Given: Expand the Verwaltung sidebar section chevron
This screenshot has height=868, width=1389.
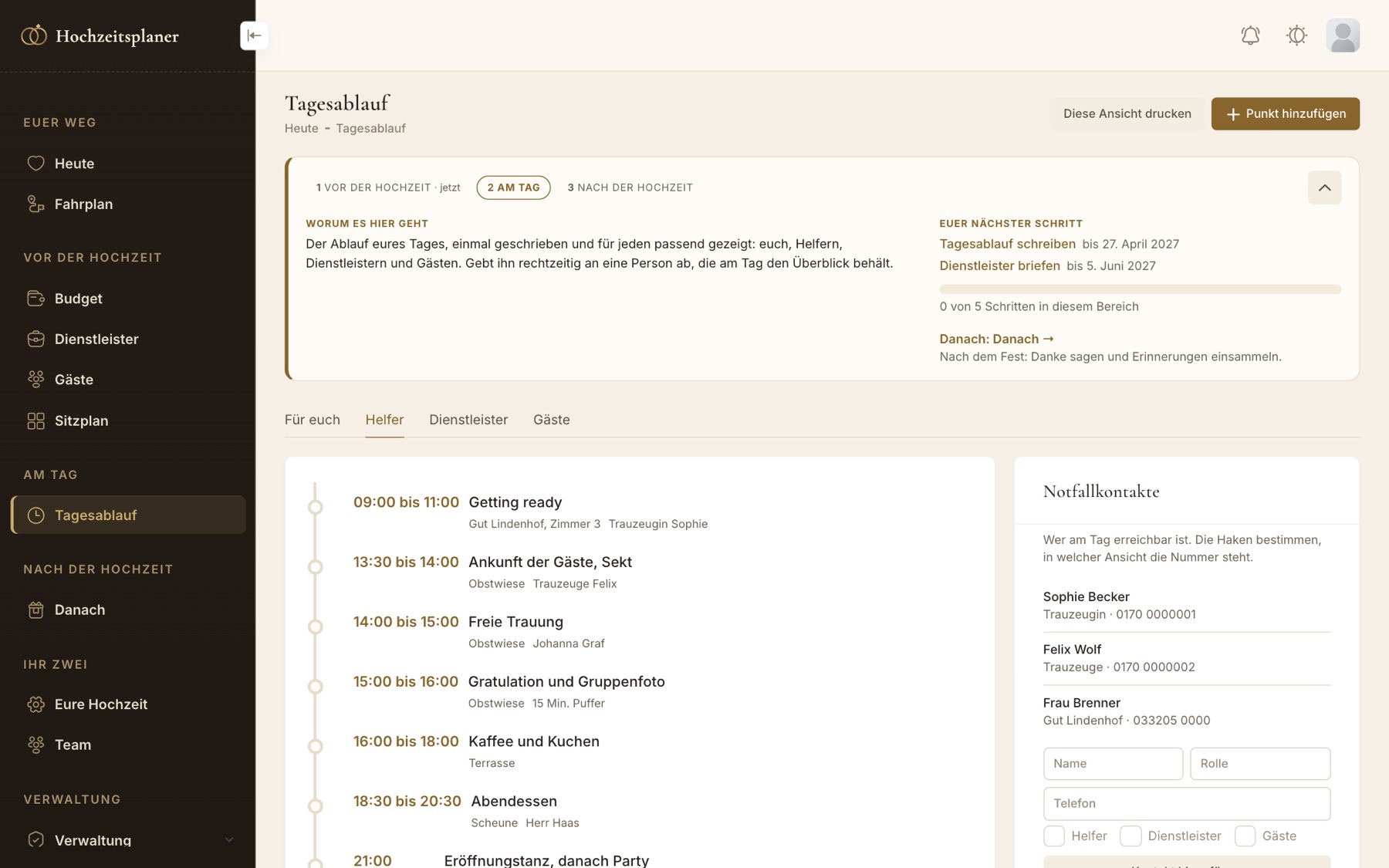Looking at the screenshot, I should [x=228, y=839].
